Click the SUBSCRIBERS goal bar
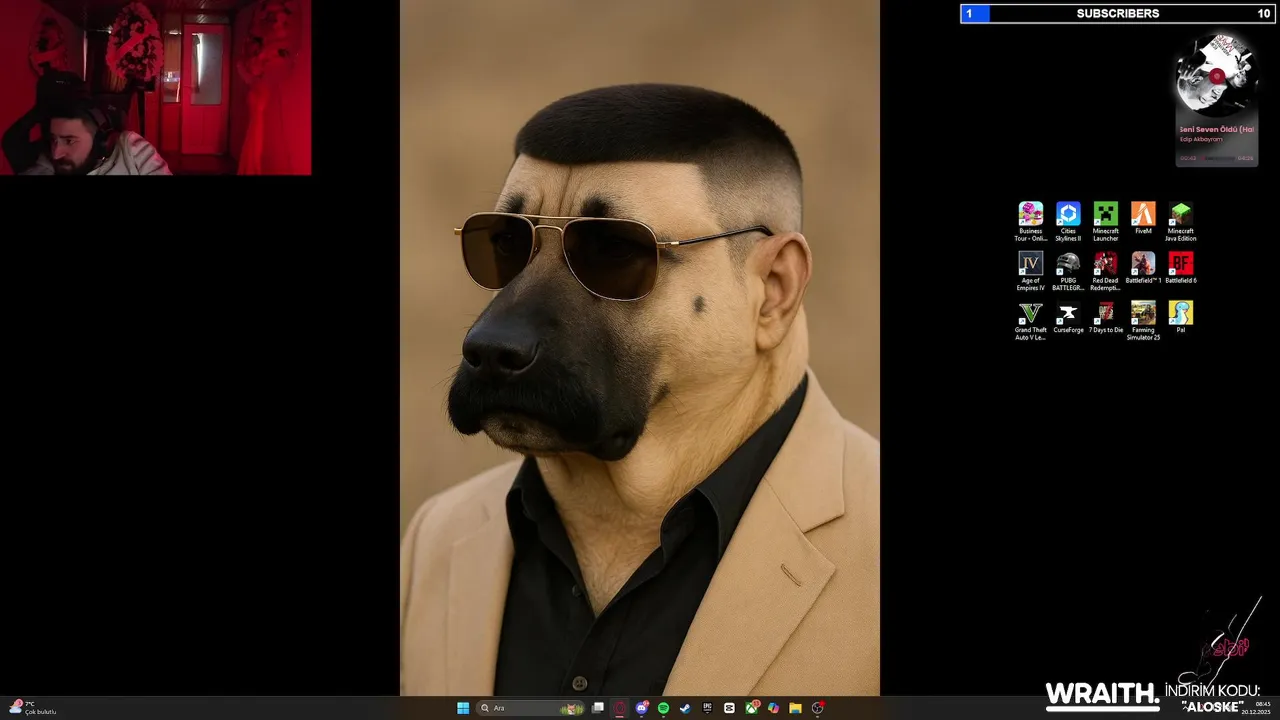 coord(1118,13)
